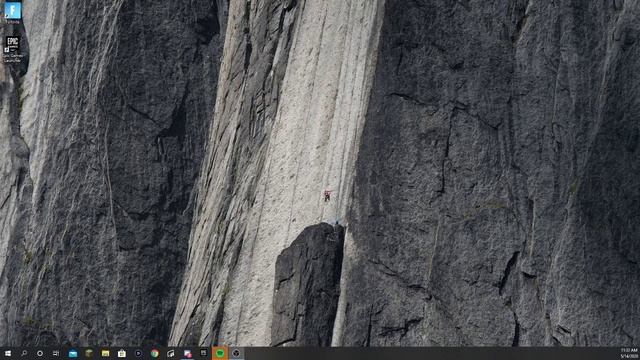The height and width of the screenshot is (360, 640).
Task: Open the pink photo app on taskbar
Action: pyautogui.click(x=187, y=353)
